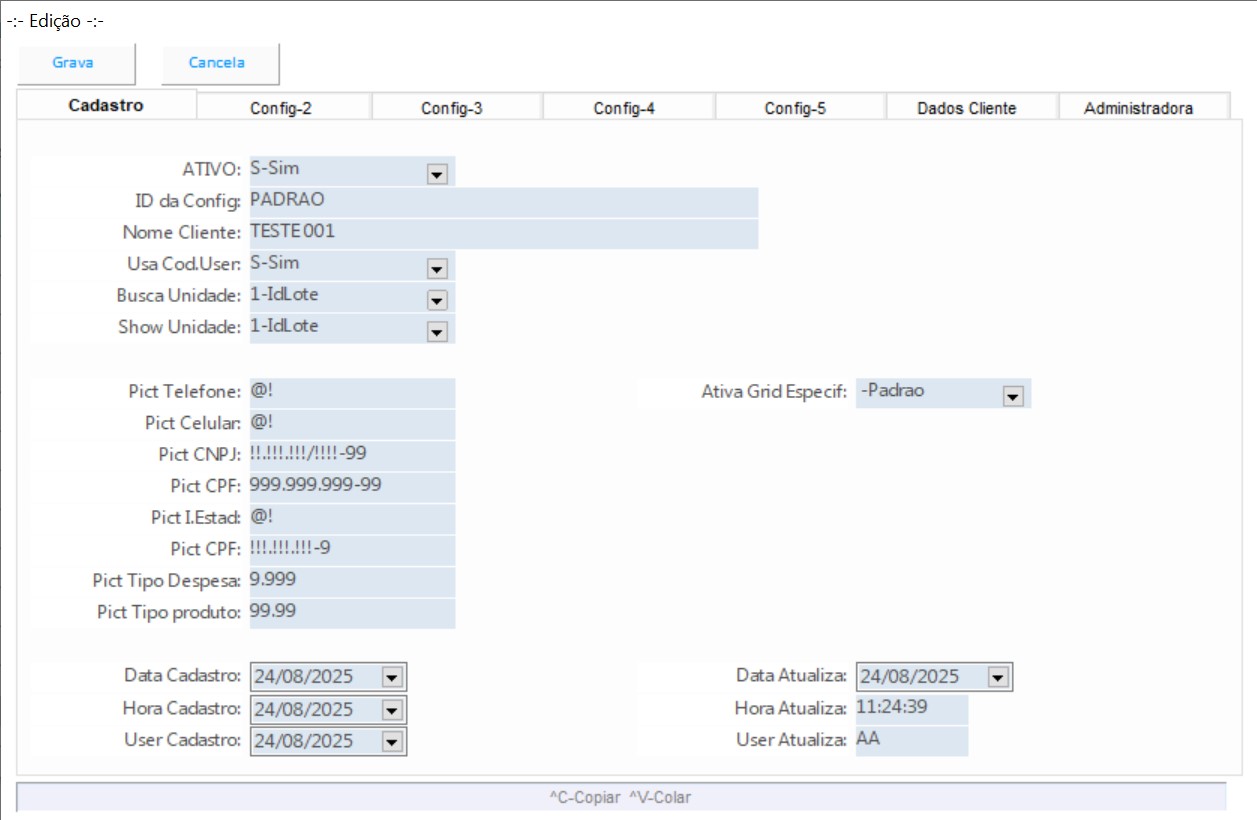Open the Data Atualiza date picker arrow

click(997, 678)
